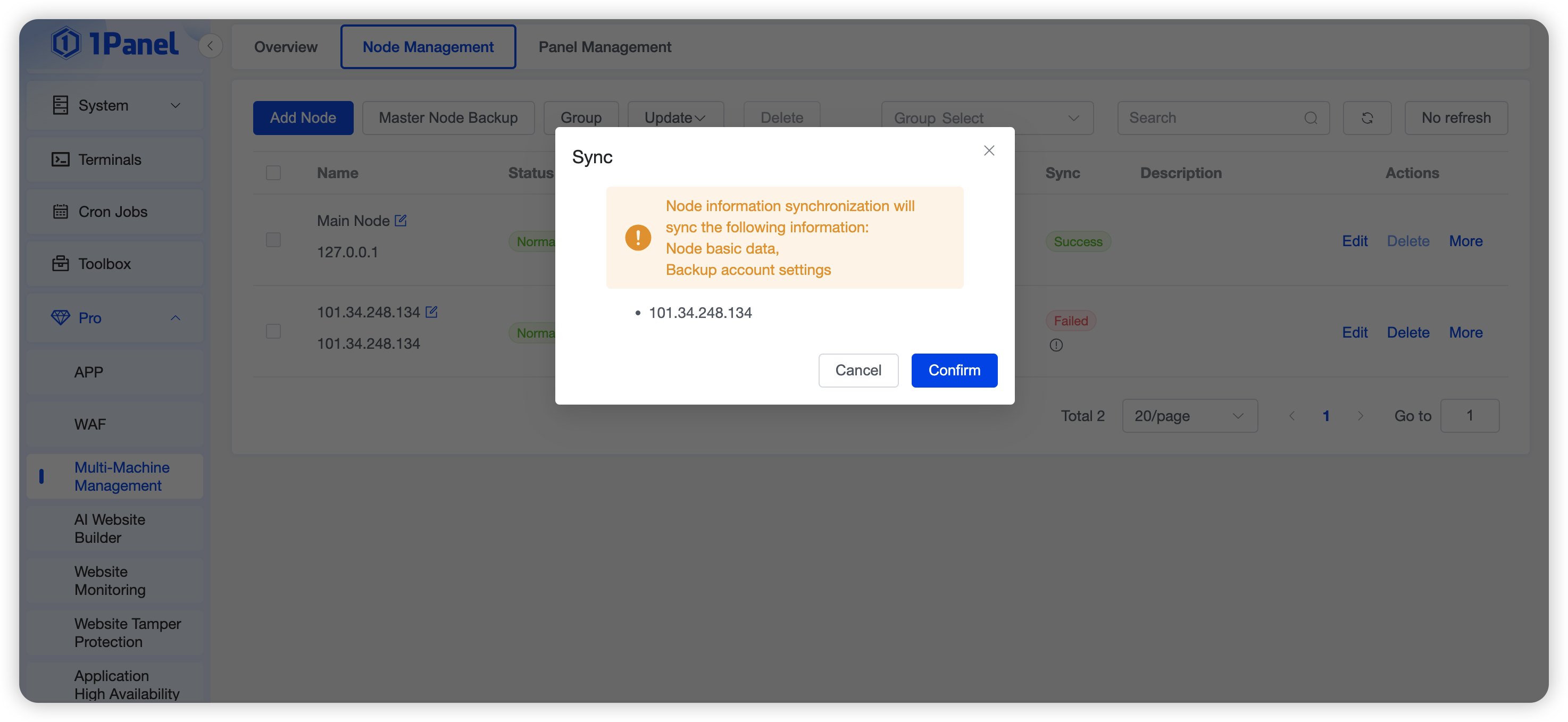Click the Go to page input
The height and width of the screenshot is (722, 1568).
(x=1470, y=416)
